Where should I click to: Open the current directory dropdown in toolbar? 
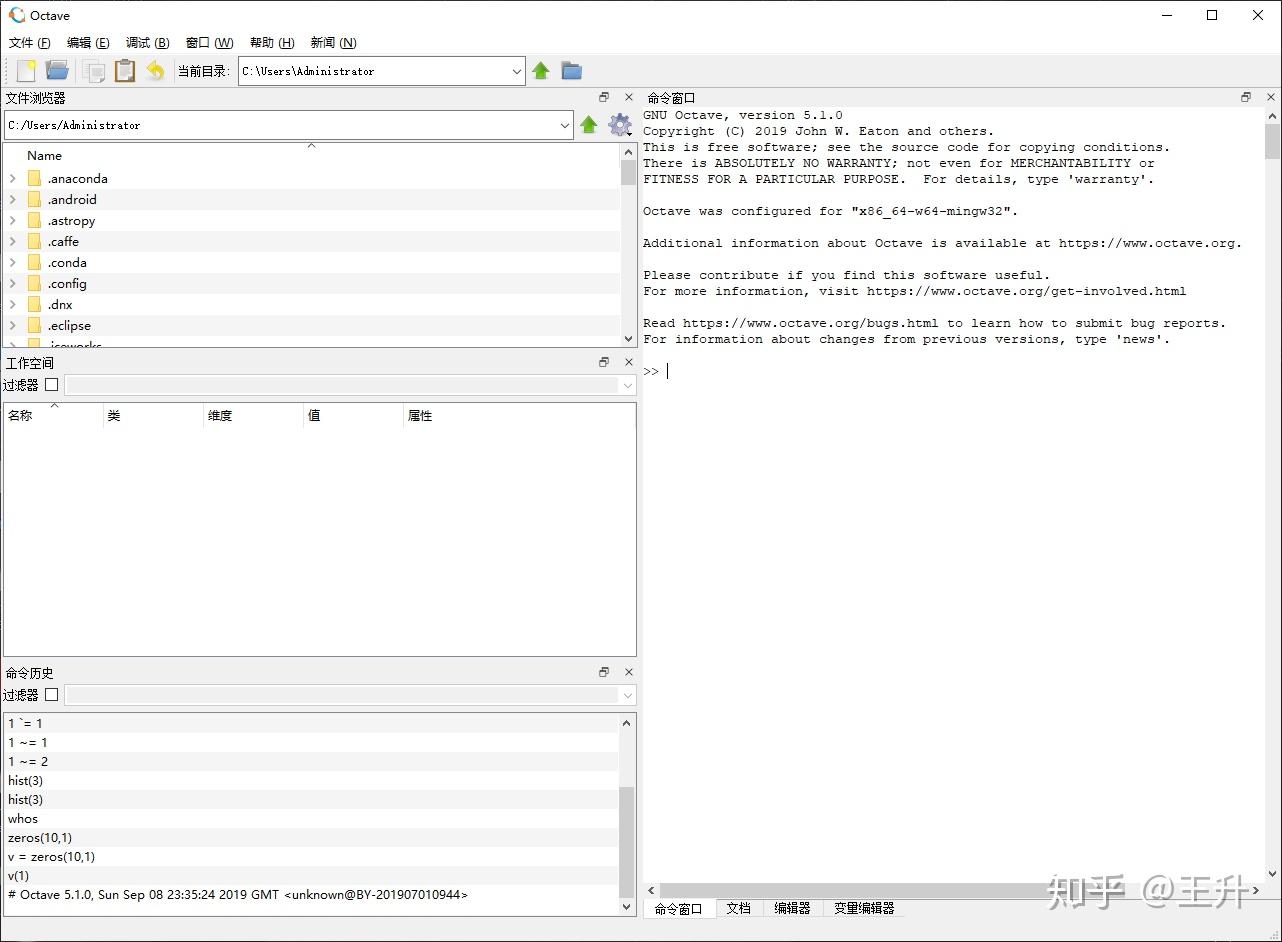click(517, 71)
